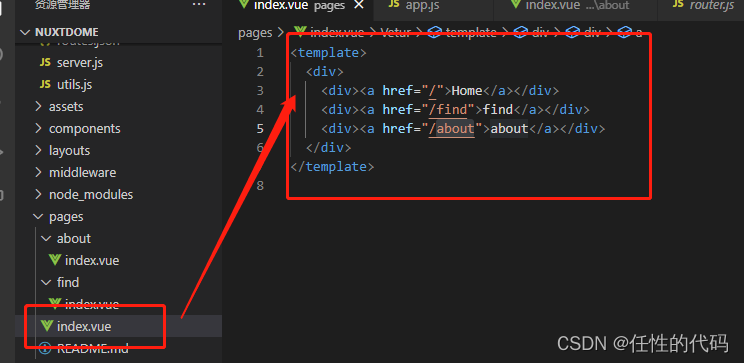
Task: Close the index.vue pages editor tab
Action: click(x=359, y=5)
